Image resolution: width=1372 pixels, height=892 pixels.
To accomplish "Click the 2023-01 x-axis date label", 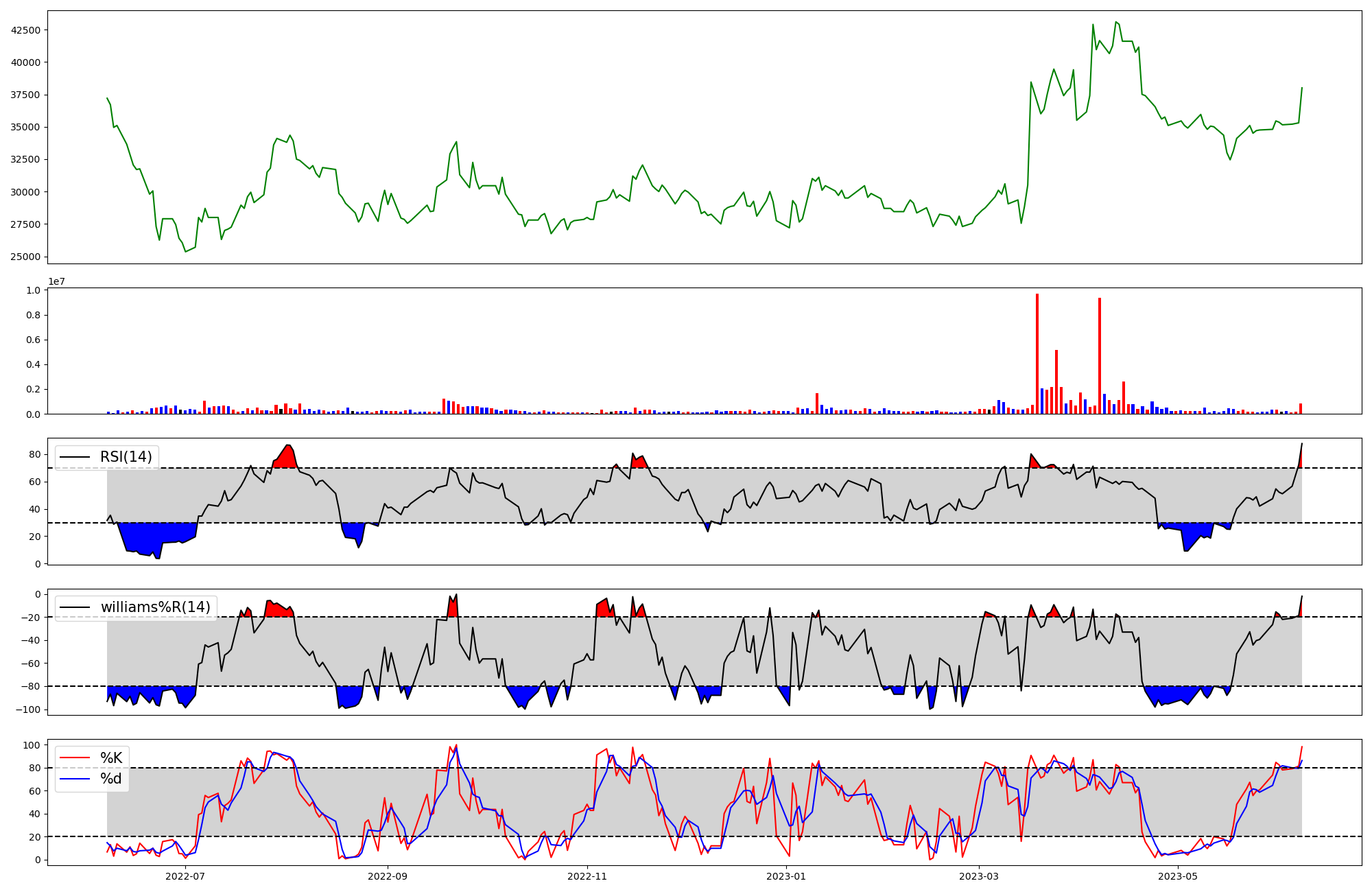I will click(786, 876).
